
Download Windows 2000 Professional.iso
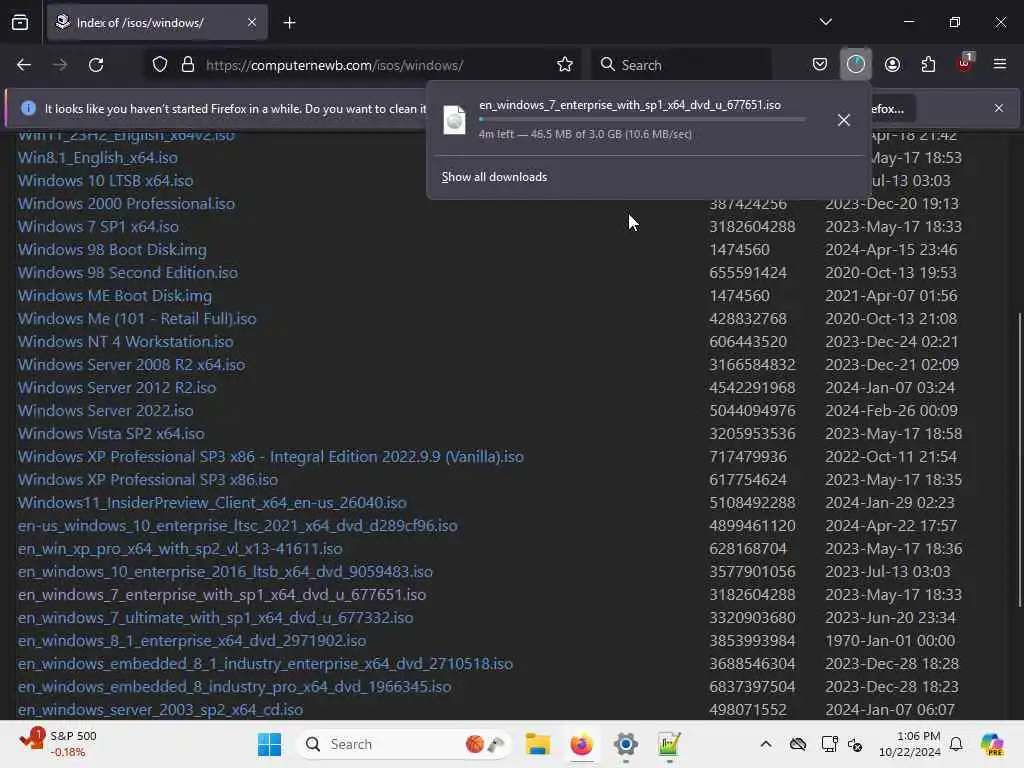126,204
